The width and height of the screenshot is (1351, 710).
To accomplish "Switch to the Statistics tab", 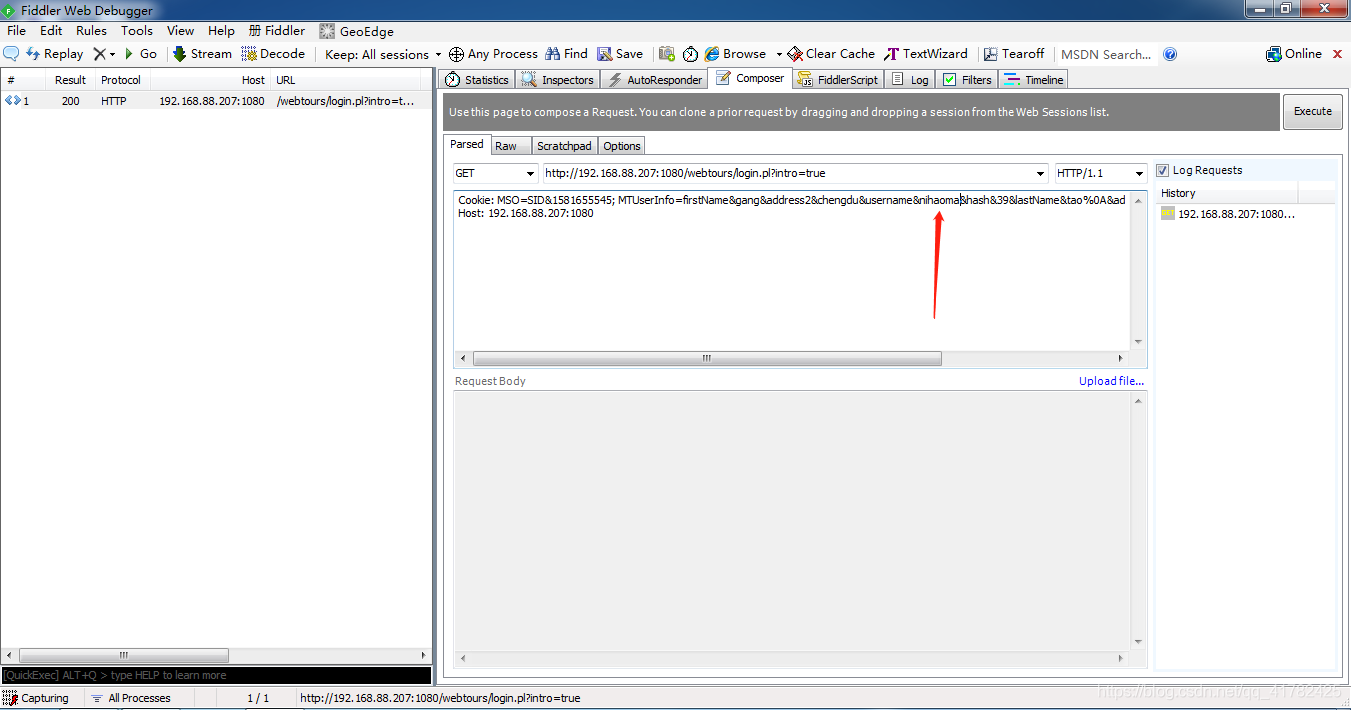I will (477, 79).
